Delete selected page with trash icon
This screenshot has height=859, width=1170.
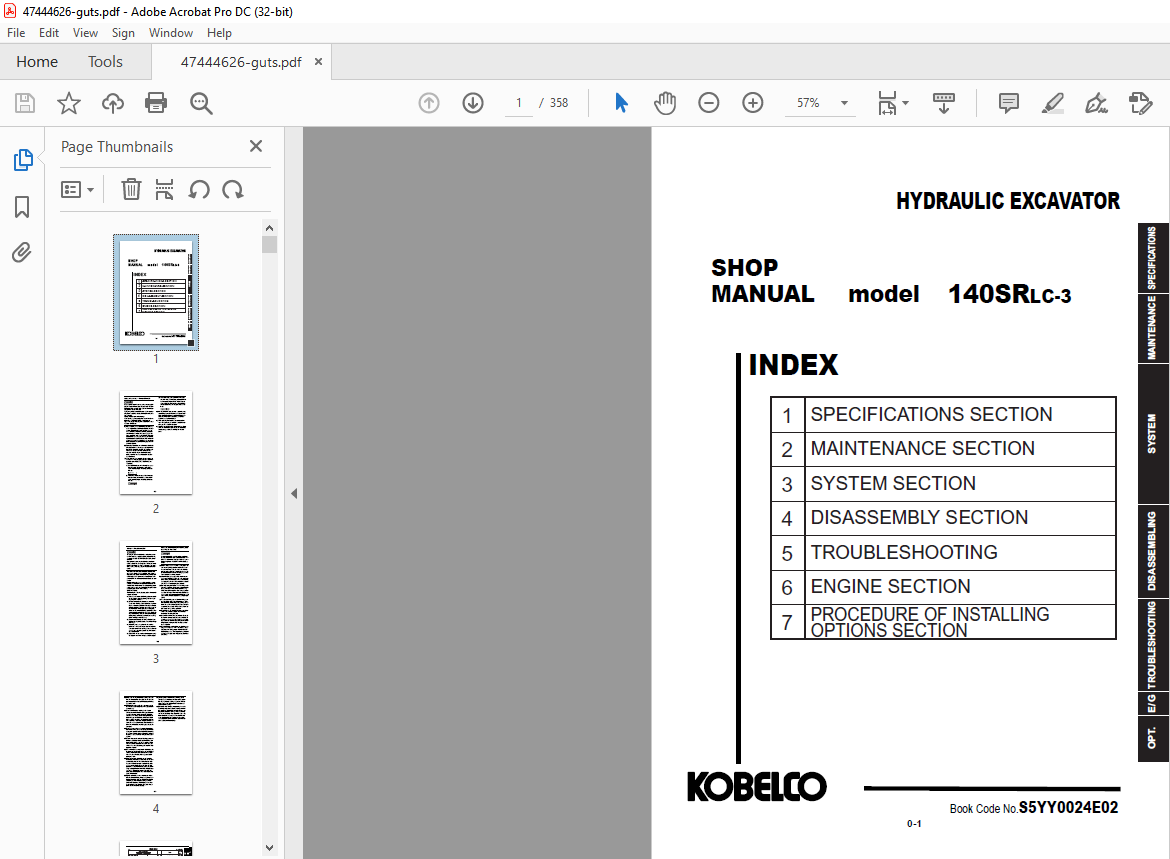click(x=131, y=190)
